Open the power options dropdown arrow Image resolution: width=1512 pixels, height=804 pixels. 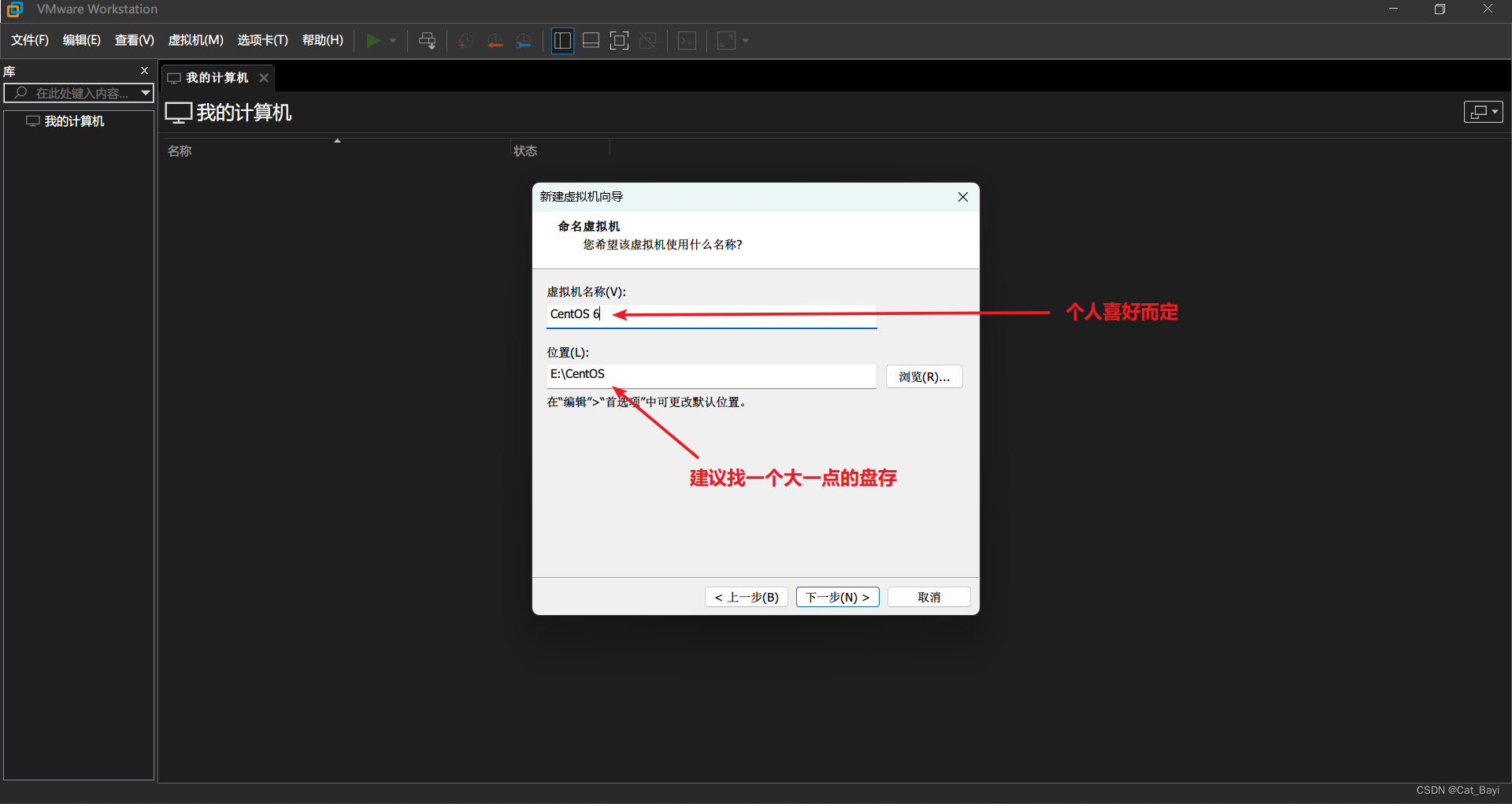393,41
